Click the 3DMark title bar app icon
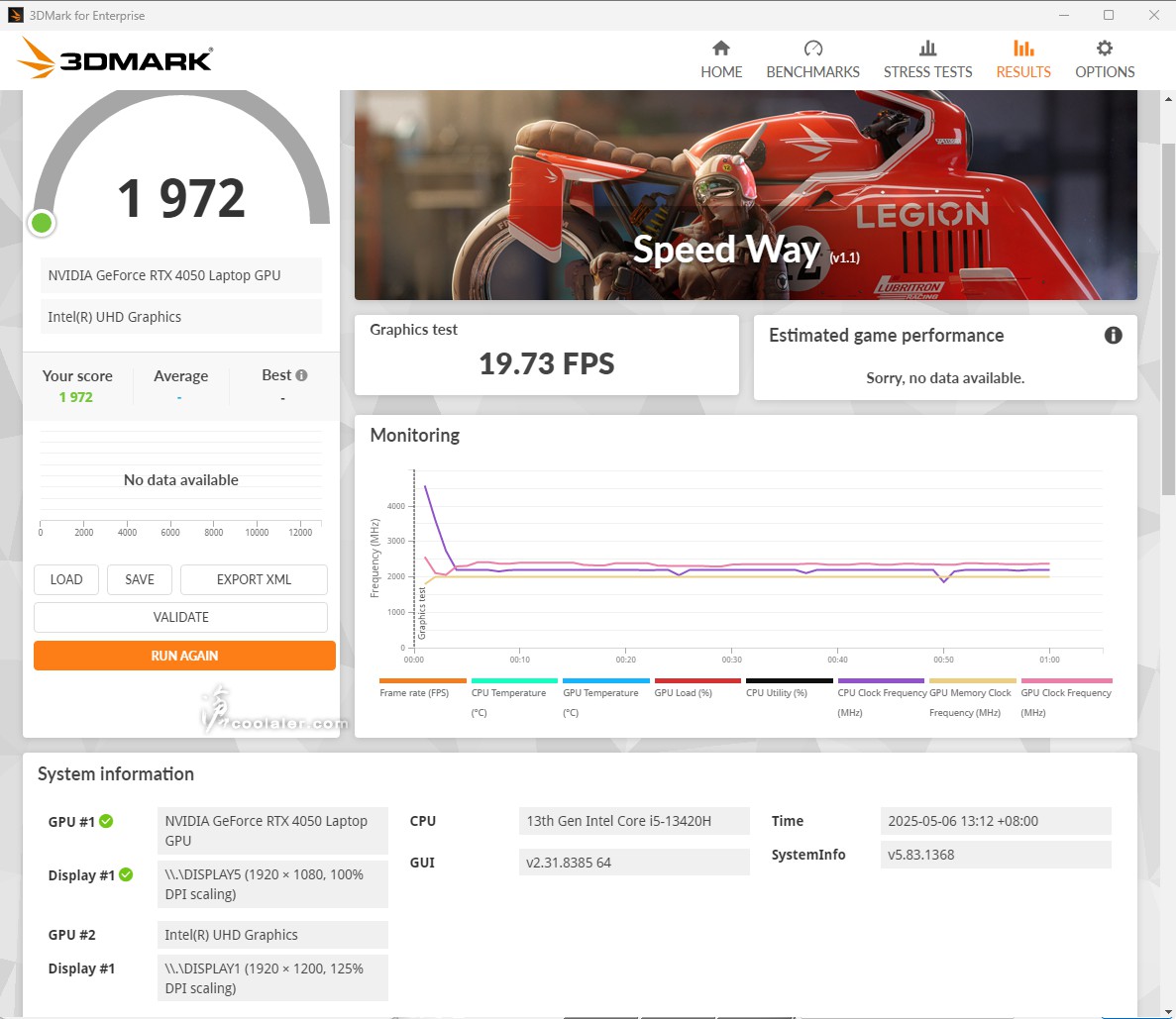1176x1019 pixels. coord(15,15)
